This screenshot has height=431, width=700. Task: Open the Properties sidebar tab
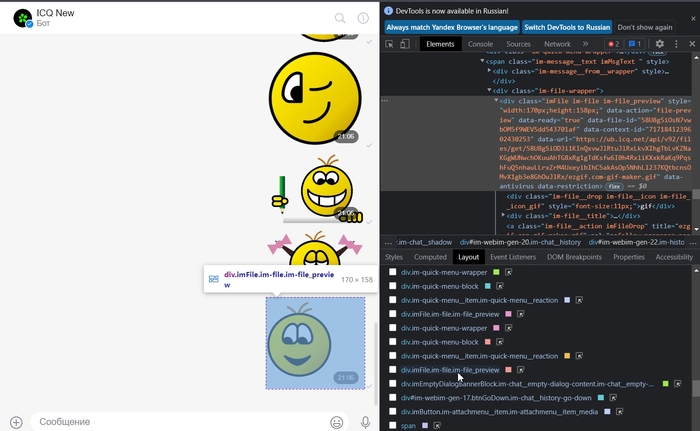(629, 257)
